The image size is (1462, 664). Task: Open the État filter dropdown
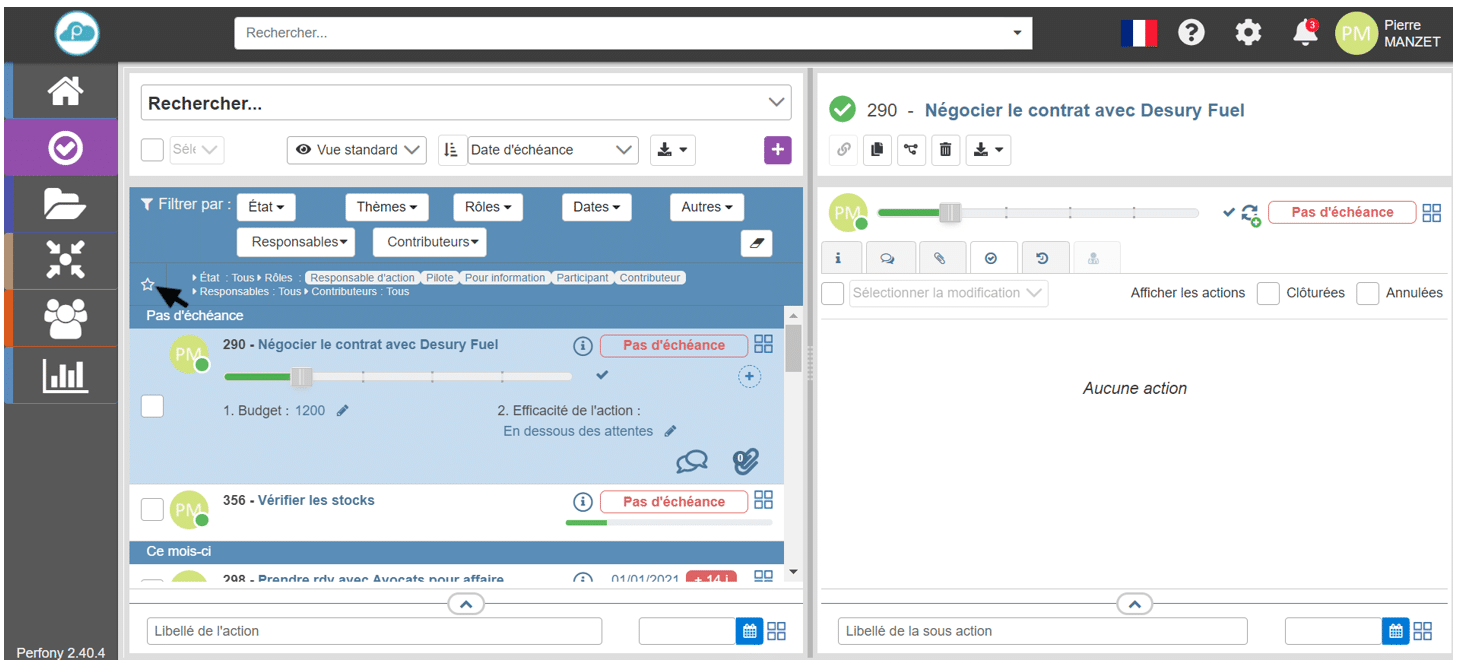point(266,207)
